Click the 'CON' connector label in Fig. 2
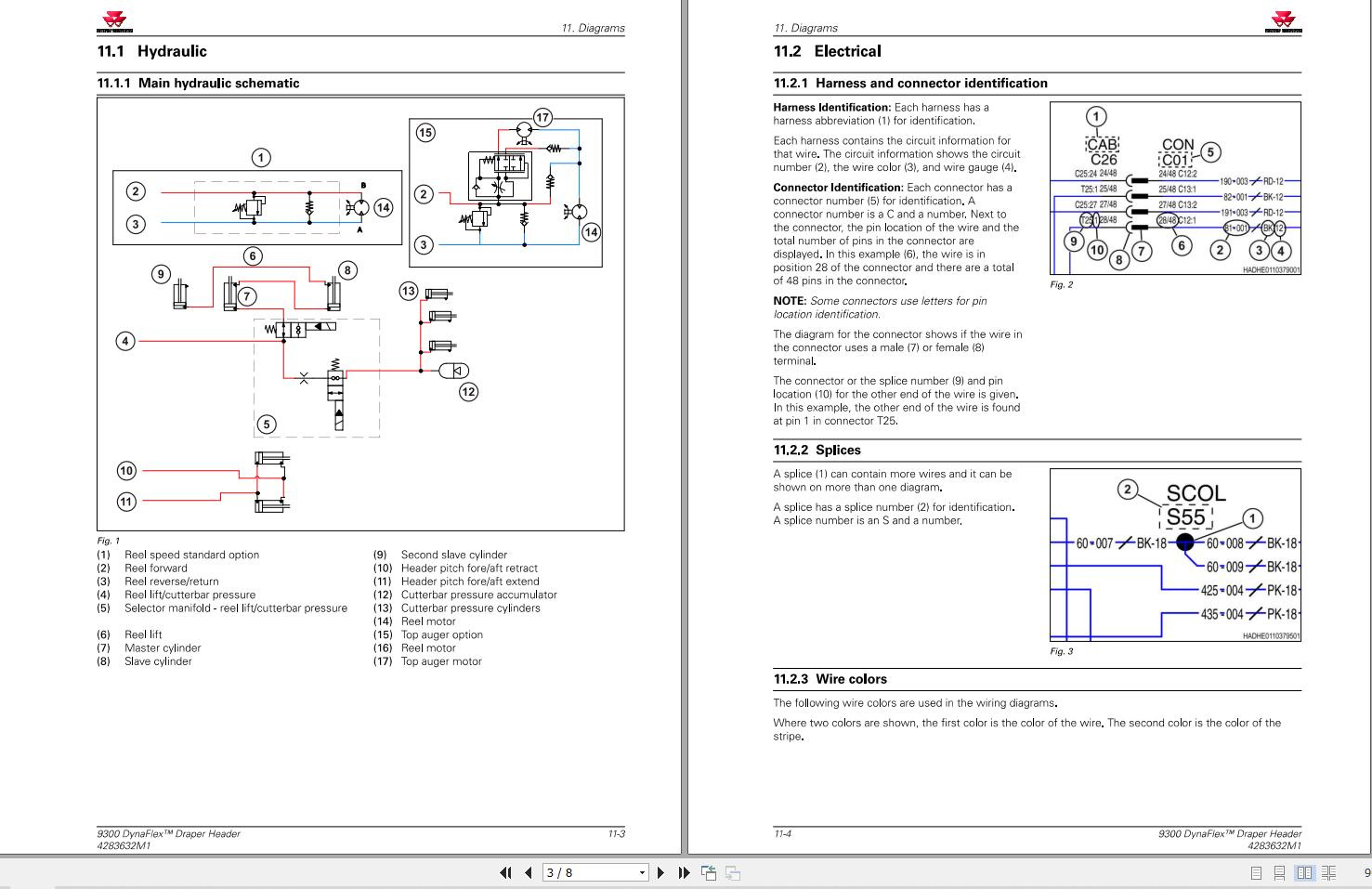1372x889 pixels. (x=1178, y=144)
